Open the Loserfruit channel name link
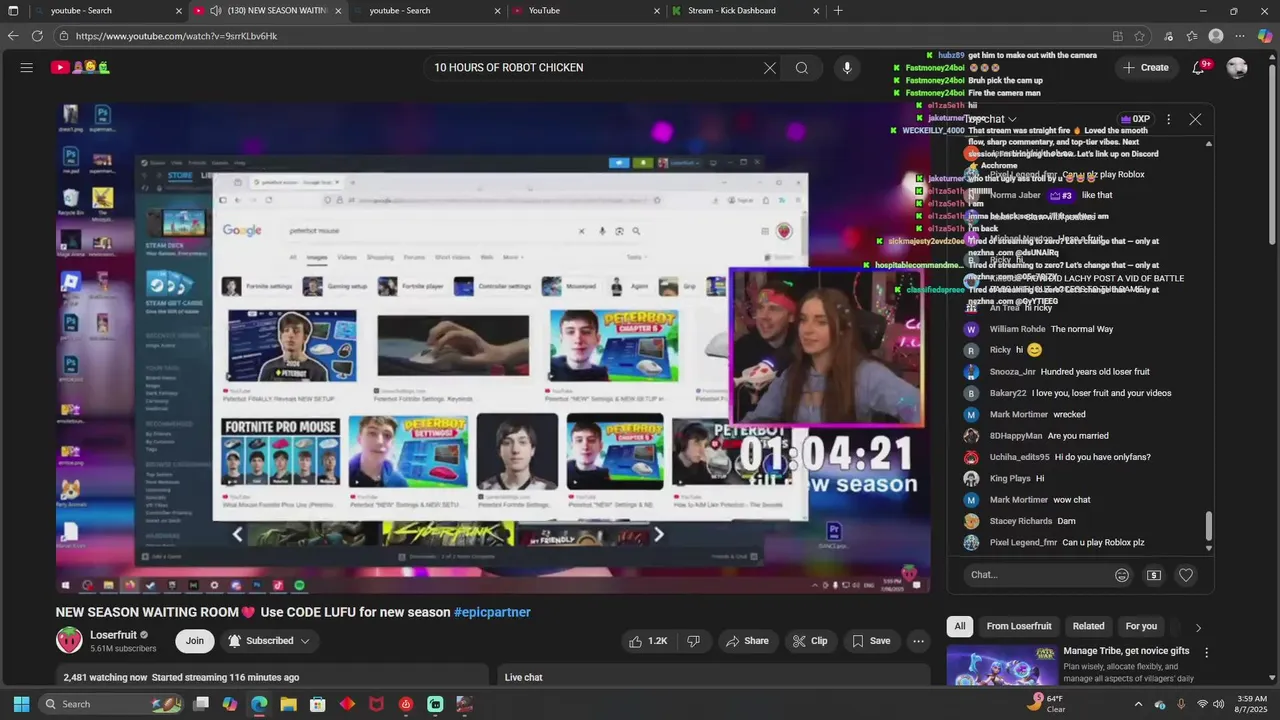Viewport: 1280px width, 720px height. pyautogui.click(x=113, y=635)
